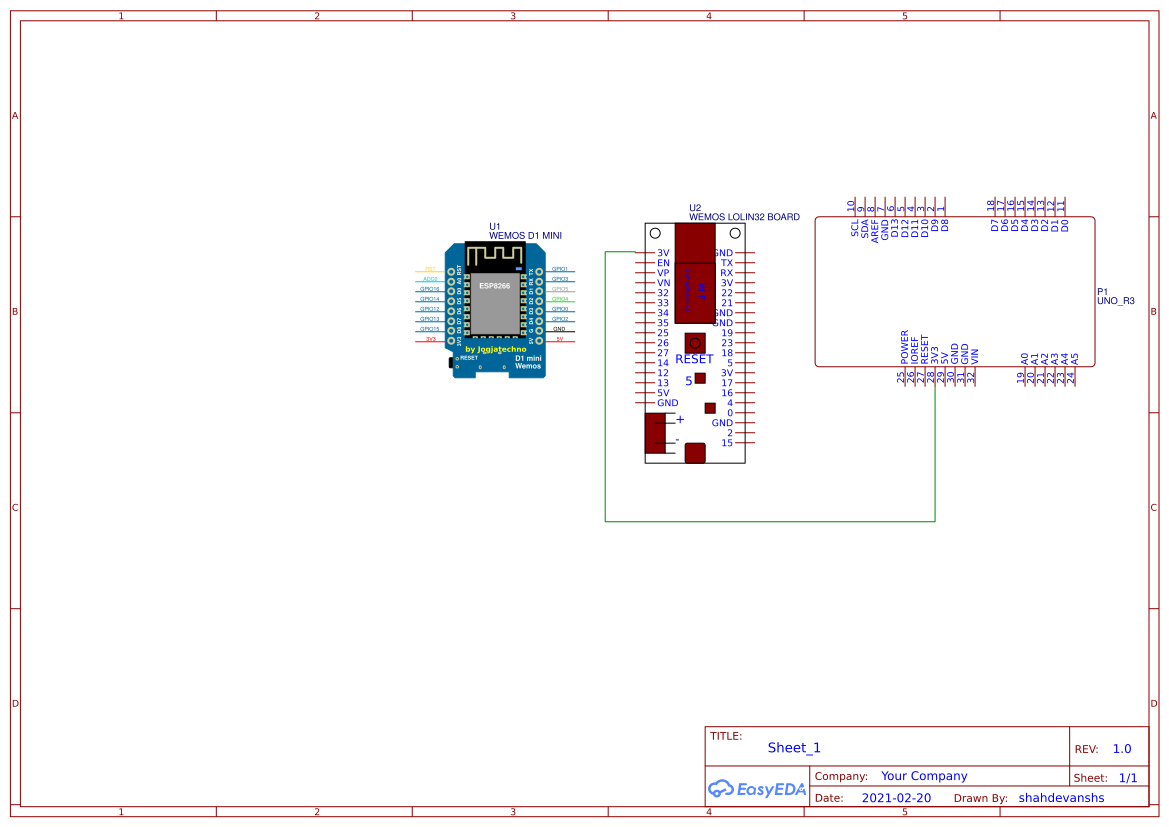Click the UNO_R3 name label

tap(1116, 300)
